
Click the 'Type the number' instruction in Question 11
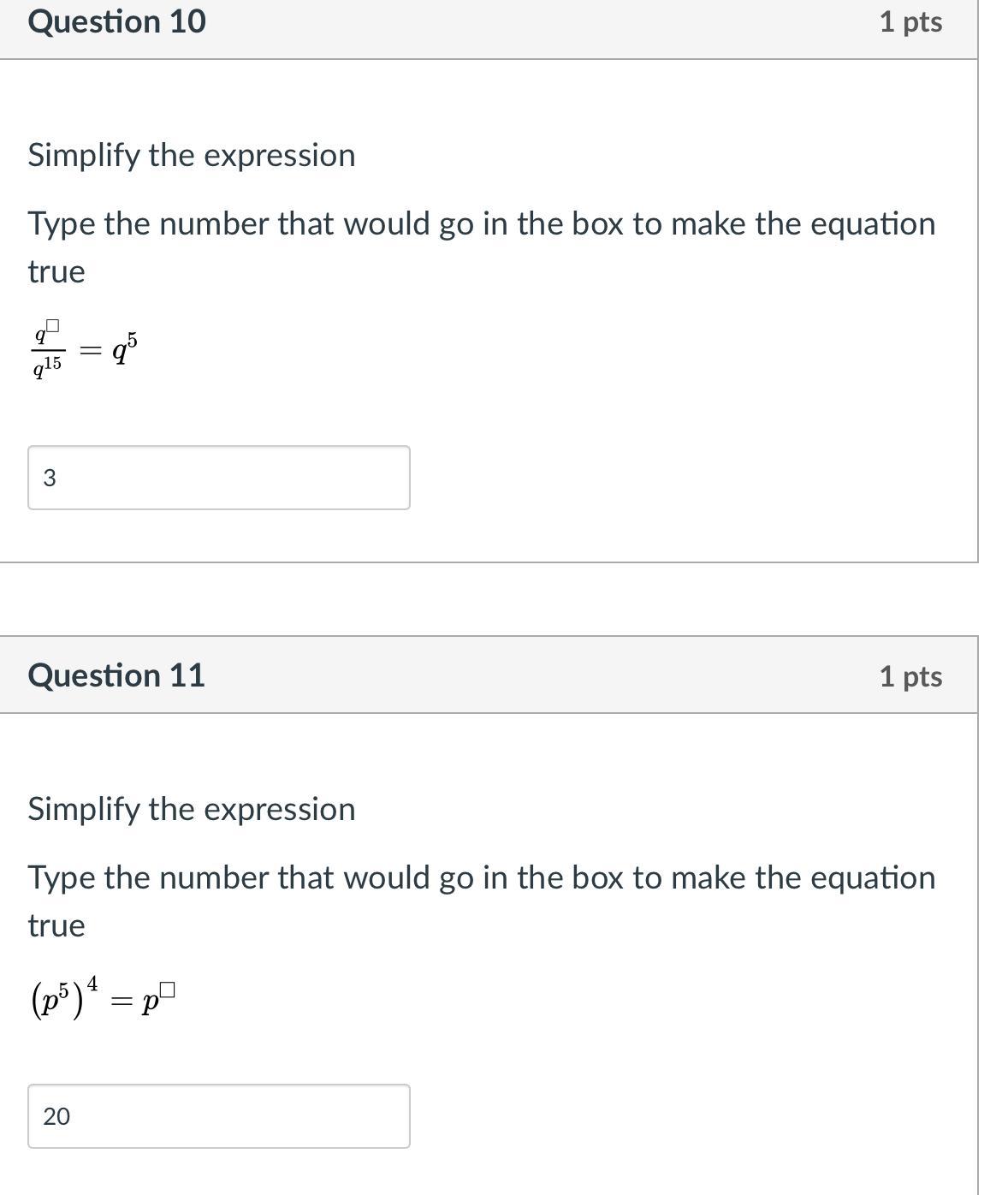point(481,877)
